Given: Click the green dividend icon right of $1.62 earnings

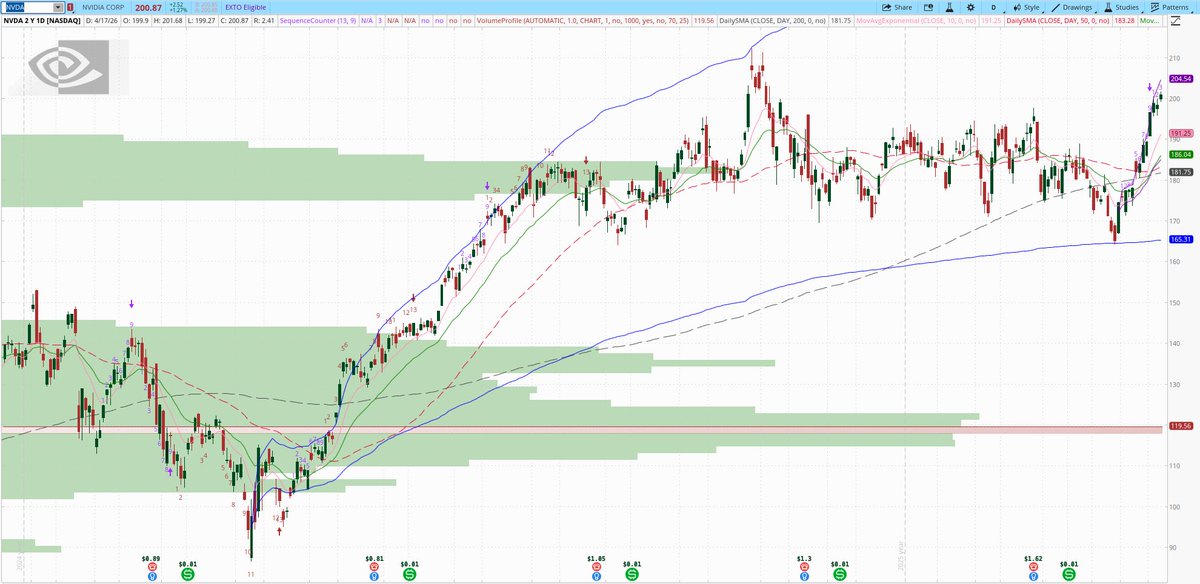Looking at the screenshot, I should [x=1069, y=574].
